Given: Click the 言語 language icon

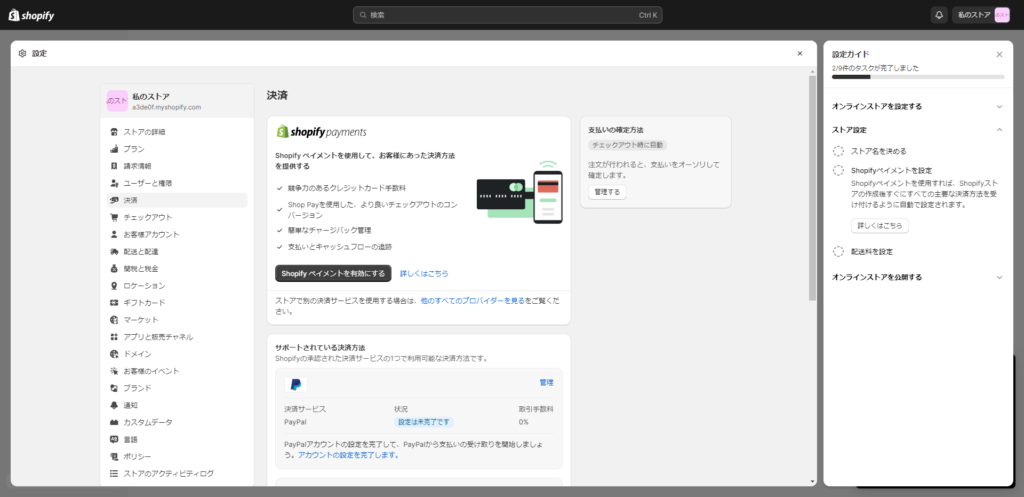Looking at the screenshot, I should (114, 439).
